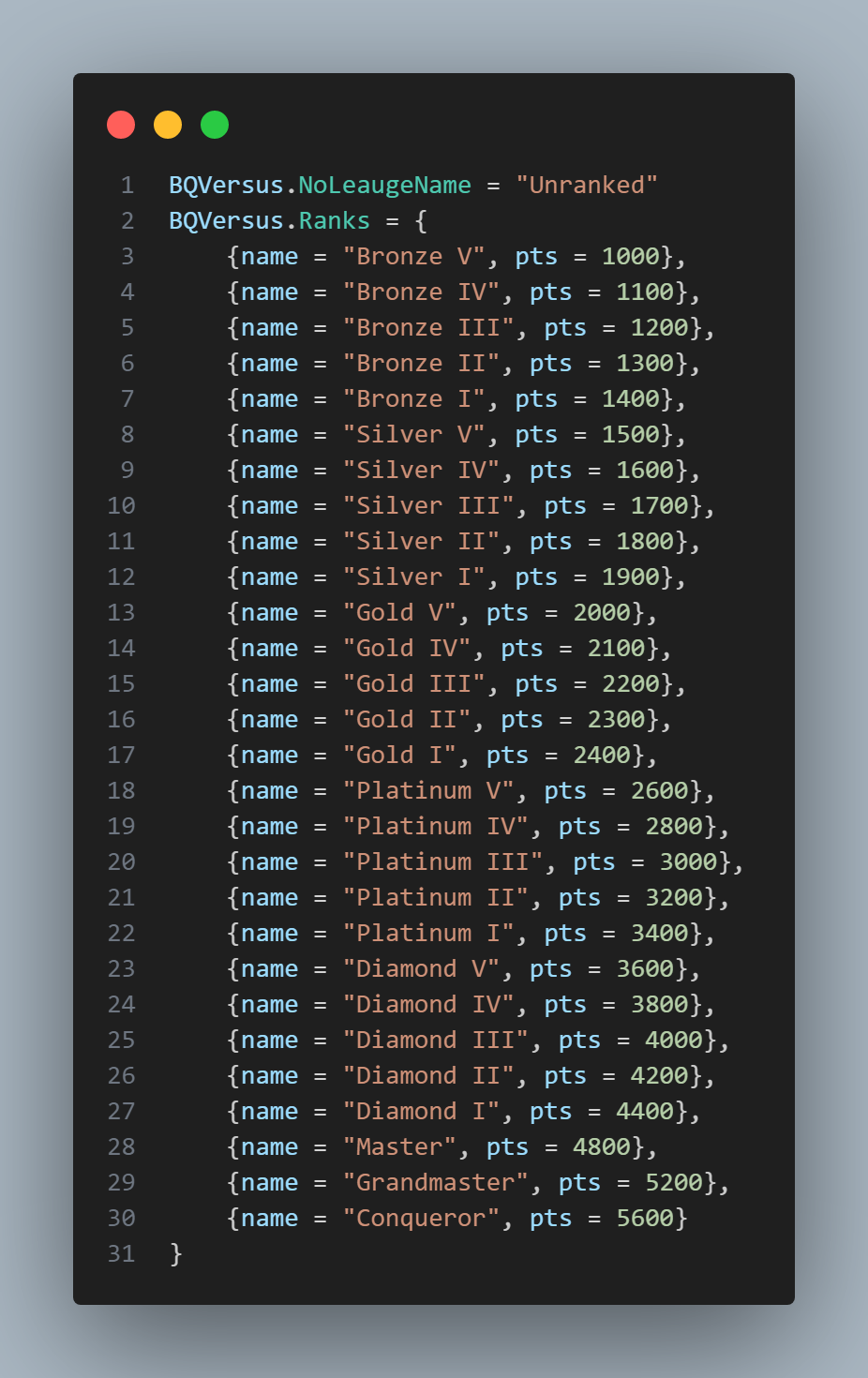Click the value 4800
Image resolution: width=868 pixels, height=1378 pixels.
(602, 1146)
